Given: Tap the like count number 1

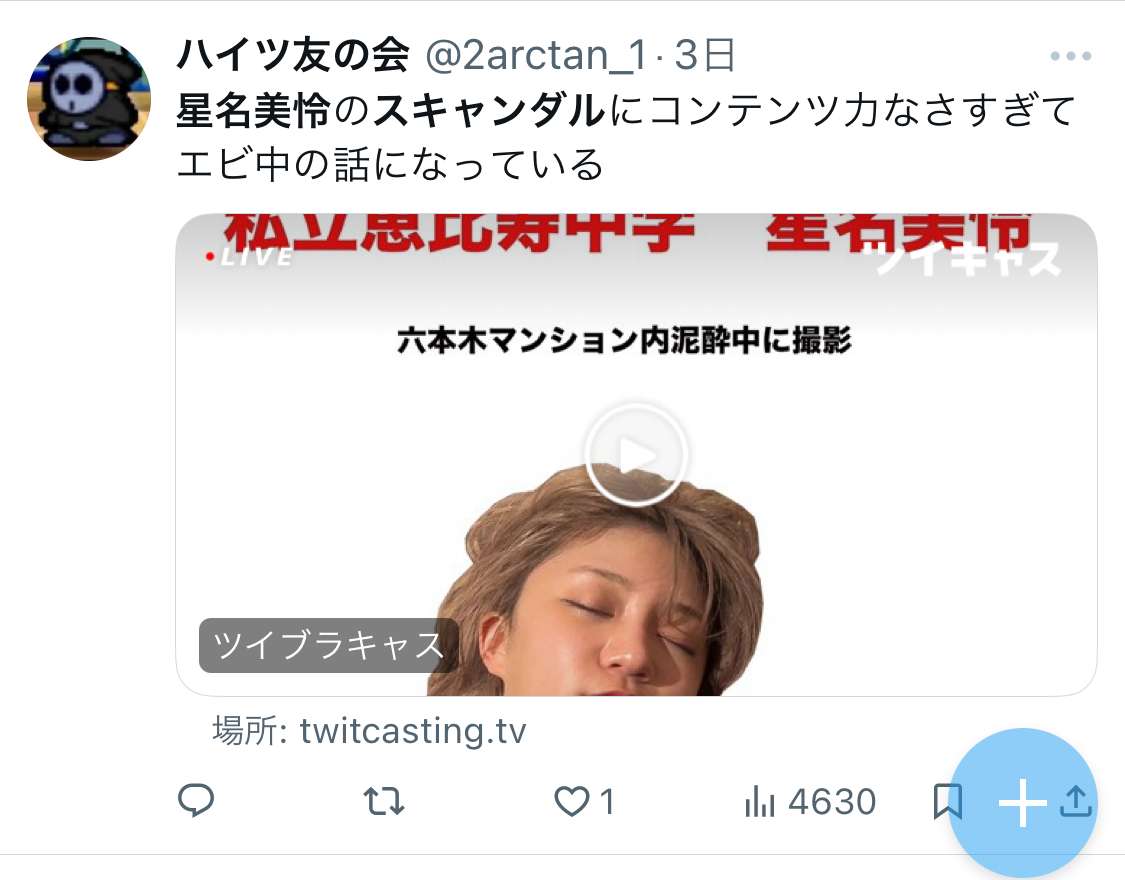Looking at the screenshot, I should coord(607,801).
